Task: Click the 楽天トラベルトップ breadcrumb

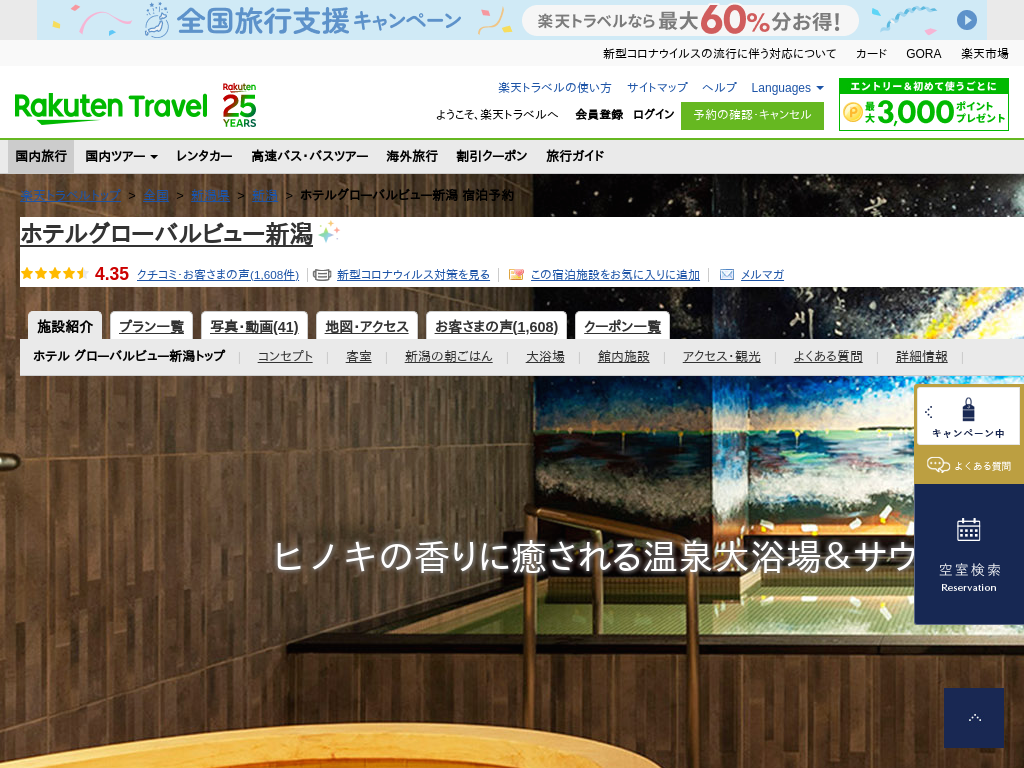Action: pos(71,195)
